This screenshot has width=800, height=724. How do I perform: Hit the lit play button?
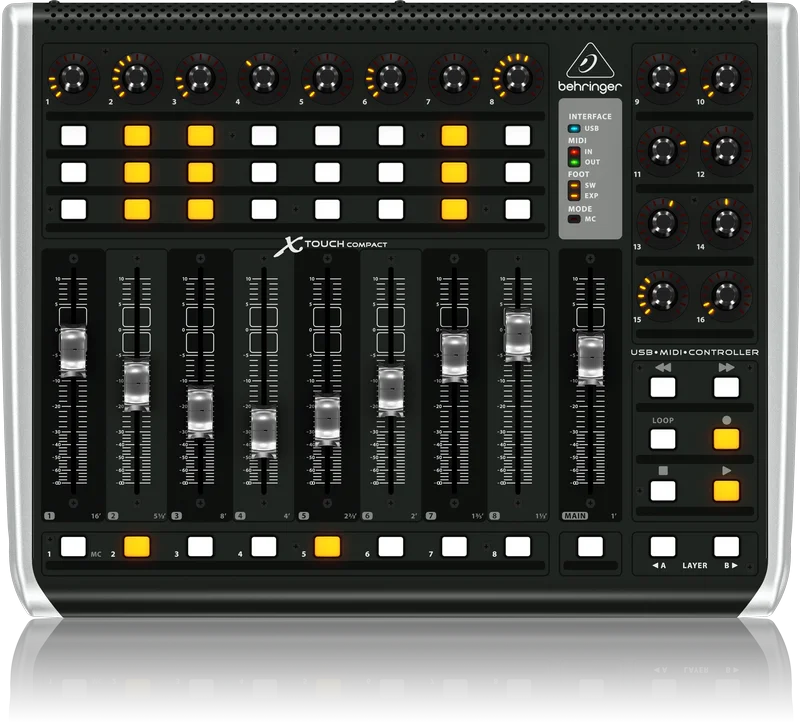726,491
